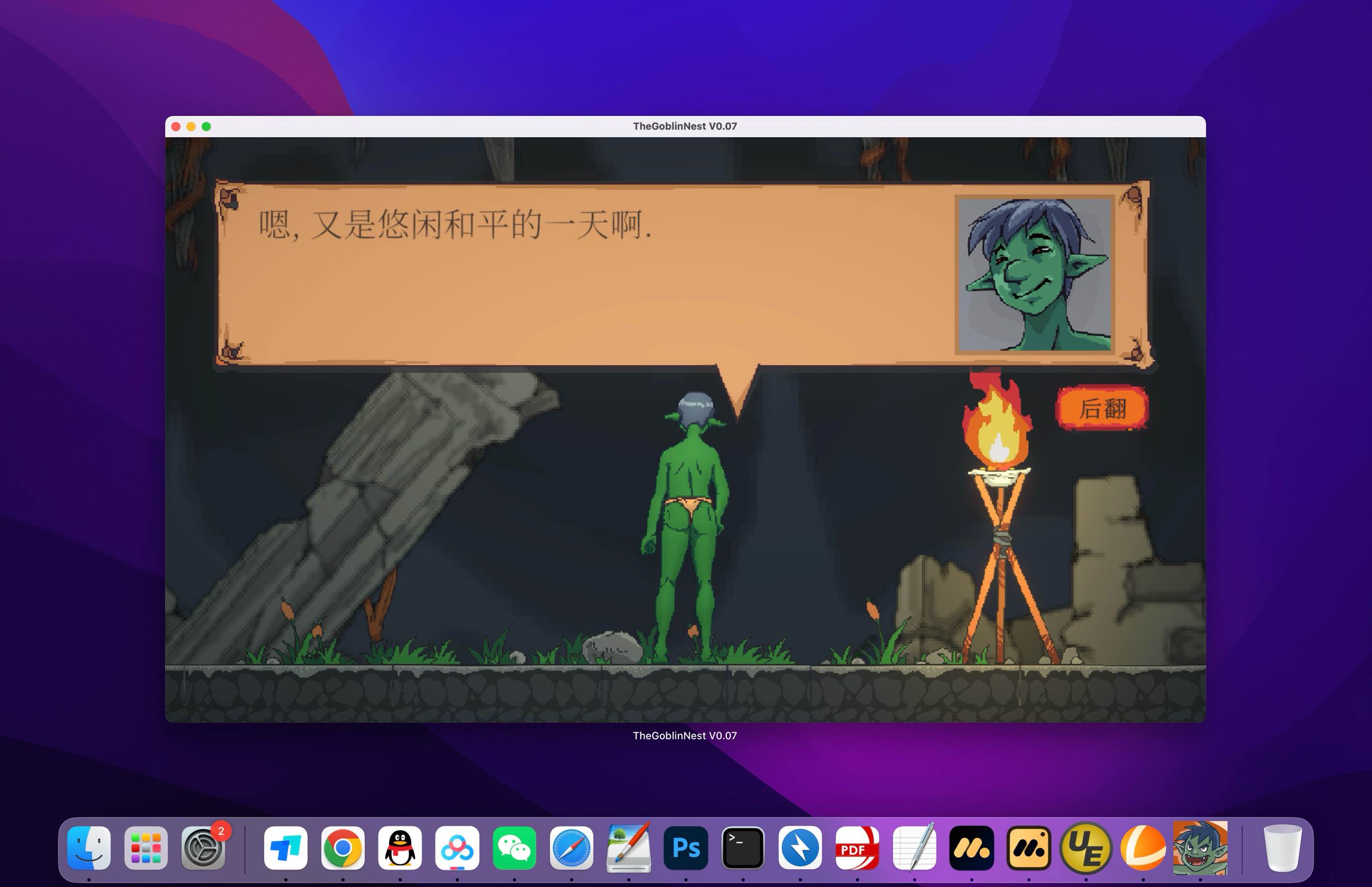Screen dimensions: 1372x887
Task: Open Launchpad from the Dock
Action: (x=147, y=848)
